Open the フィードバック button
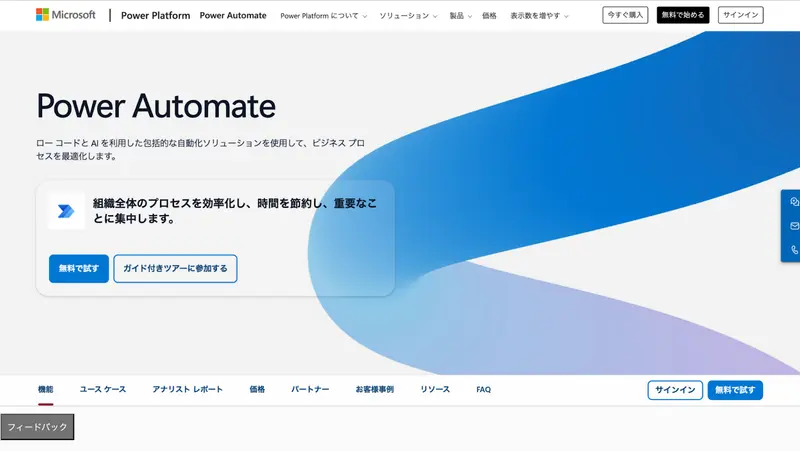The image size is (800, 451). pyautogui.click(x=37, y=427)
